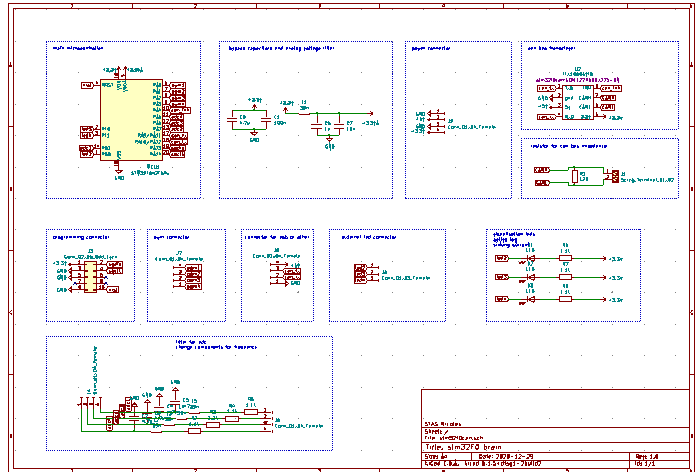The height and width of the screenshot is (472, 698).
Task: Select the yellow STM32 microcontroller symbol body
Action: click(x=131, y=120)
